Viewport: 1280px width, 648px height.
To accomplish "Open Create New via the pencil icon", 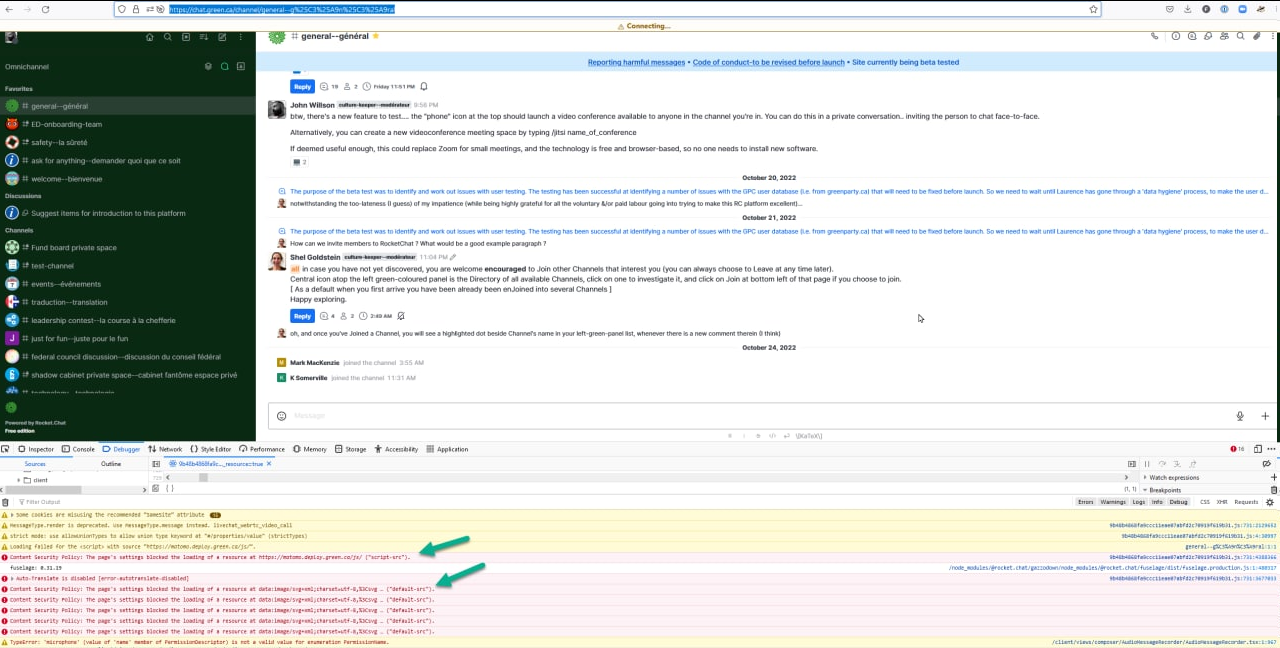I will click(222, 36).
